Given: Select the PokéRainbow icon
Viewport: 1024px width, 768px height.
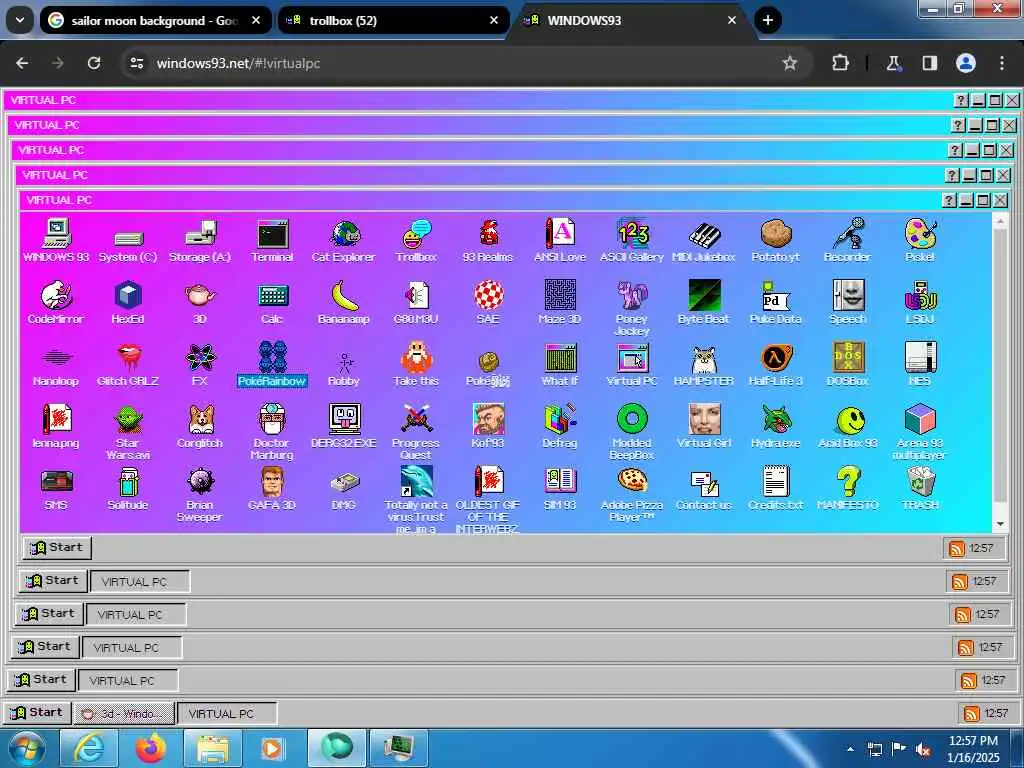Looking at the screenshot, I should click(272, 364).
